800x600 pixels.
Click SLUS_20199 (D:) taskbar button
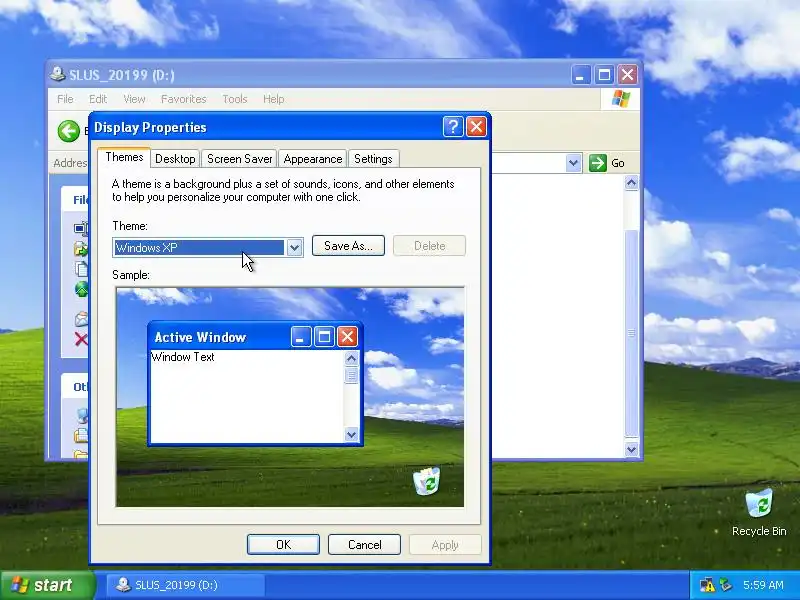click(186, 585)
